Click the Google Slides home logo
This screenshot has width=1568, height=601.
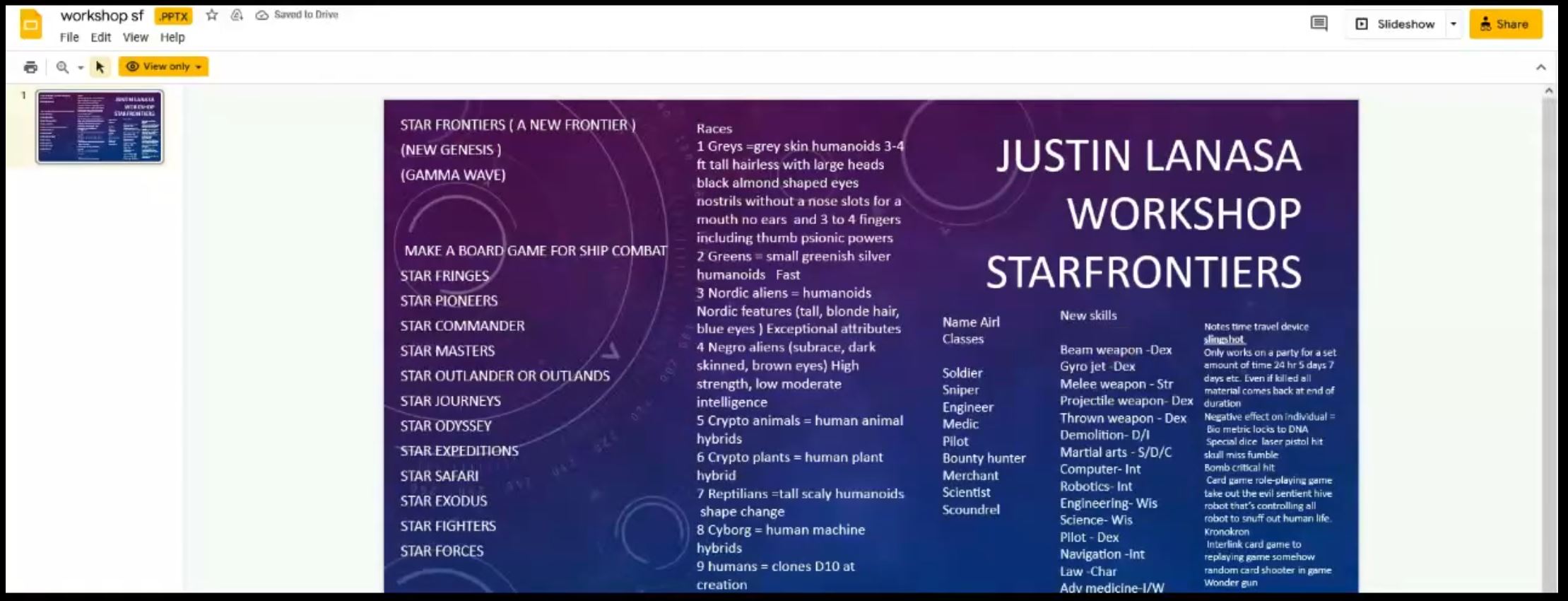[31, 25]
